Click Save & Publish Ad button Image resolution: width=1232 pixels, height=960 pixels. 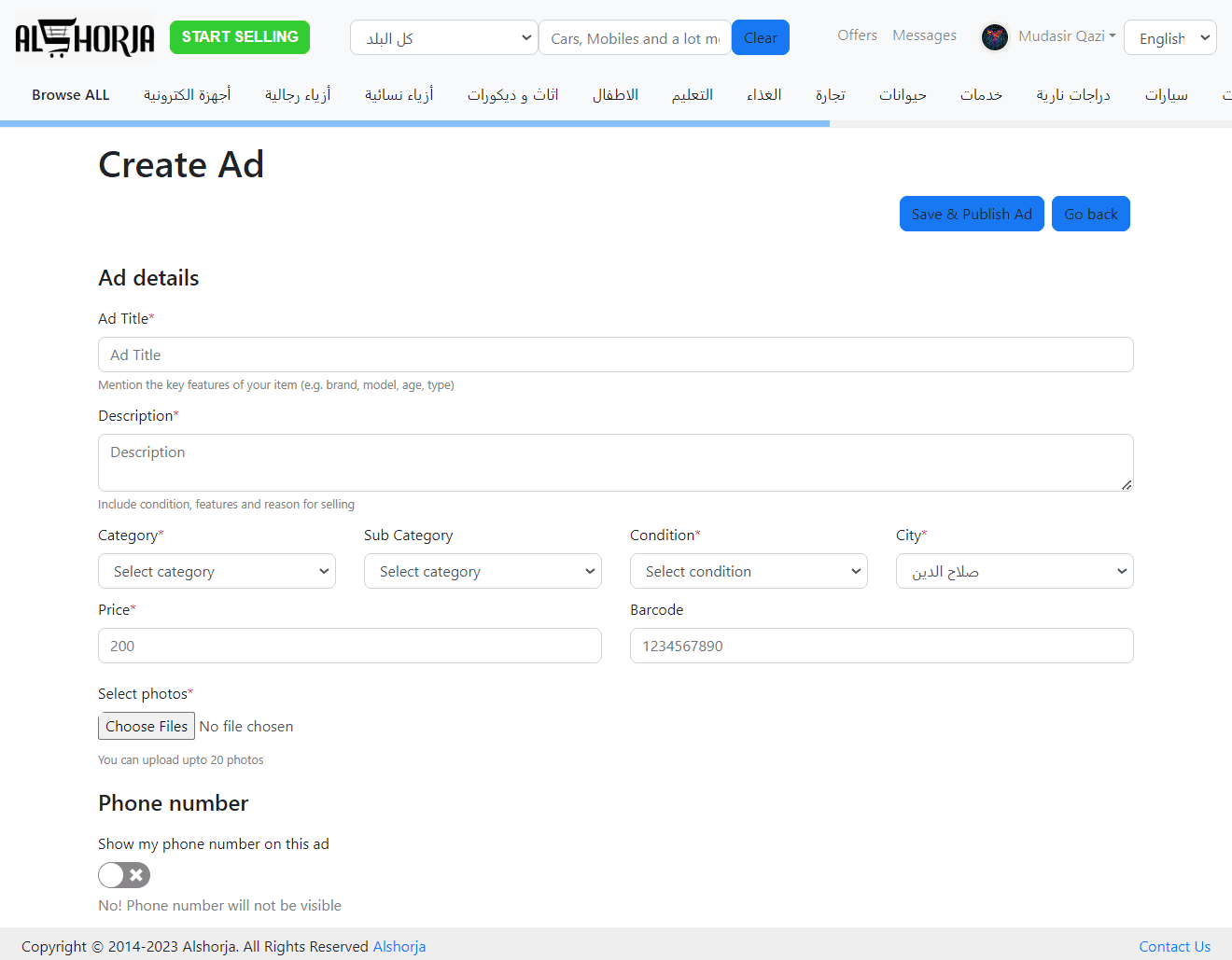pos(972,214)
